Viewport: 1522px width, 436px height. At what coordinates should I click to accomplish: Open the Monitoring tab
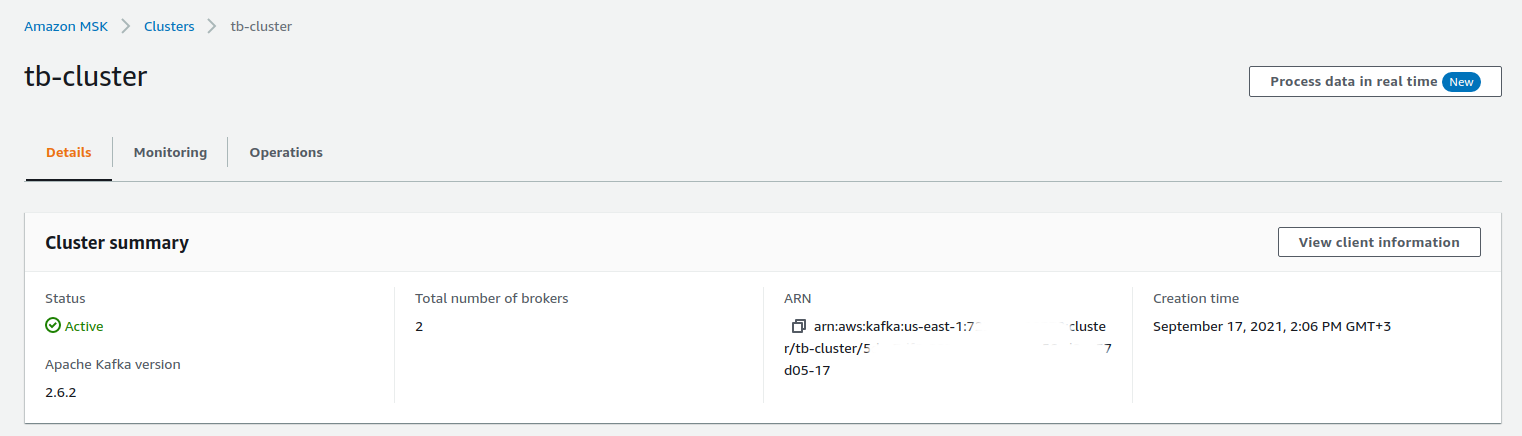[170, 153]
